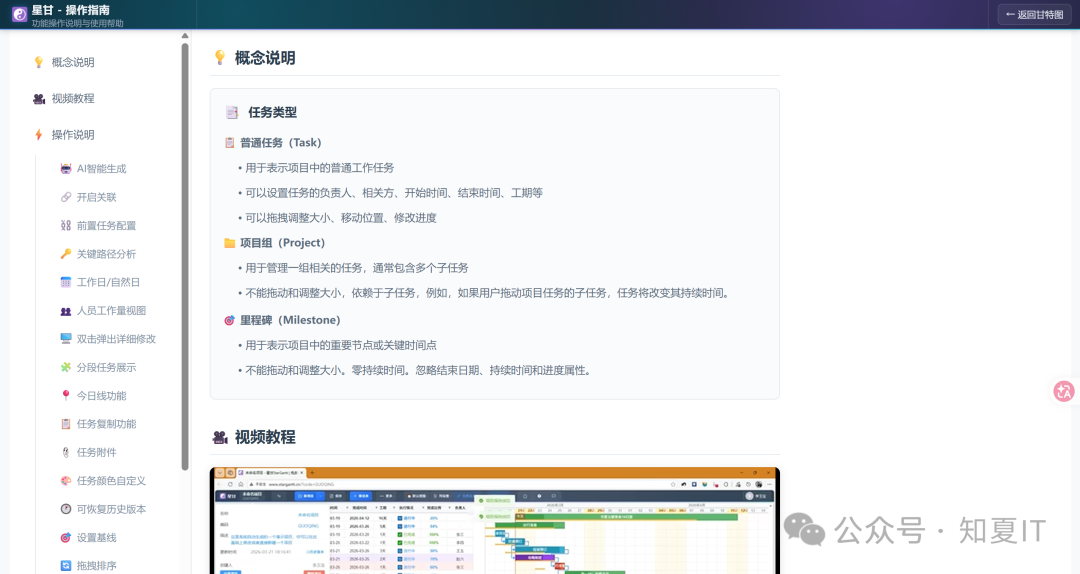Open 分段任务展示 entry
This screenshot has width=1080, height=574.
pyautogui.click(x=106, y=367)
